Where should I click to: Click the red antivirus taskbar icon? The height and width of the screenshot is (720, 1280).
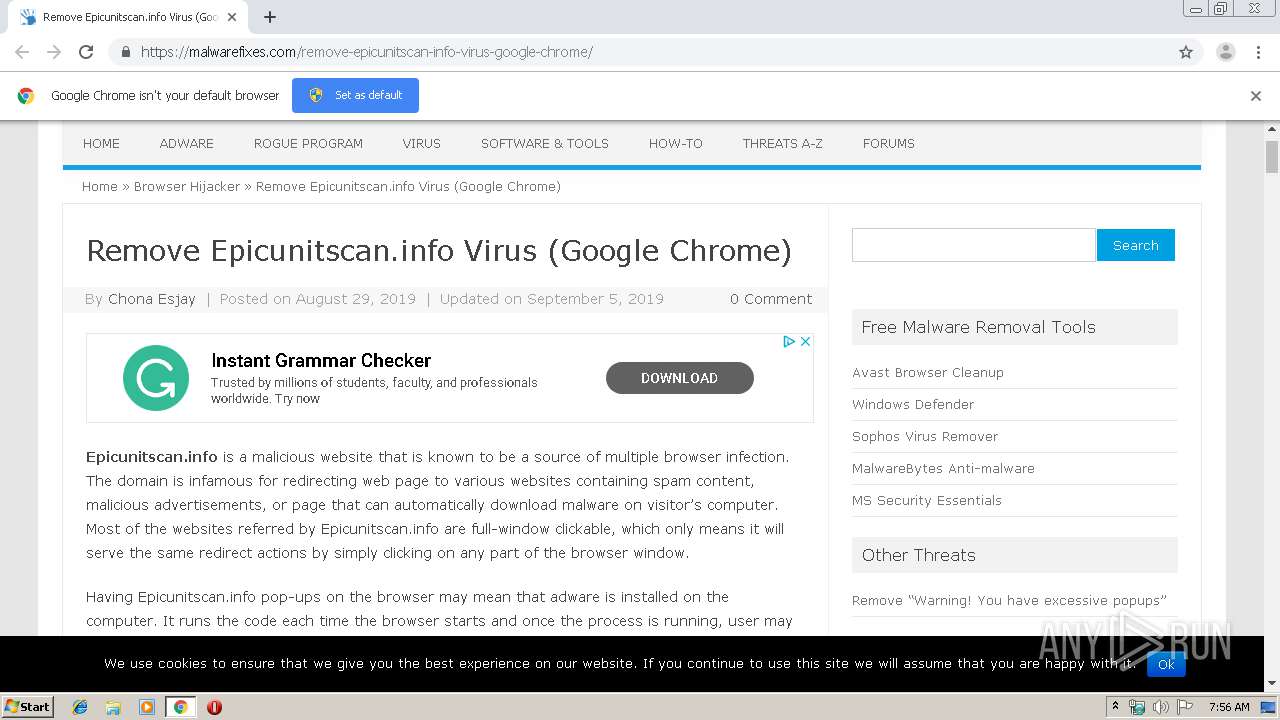[214, 707]
